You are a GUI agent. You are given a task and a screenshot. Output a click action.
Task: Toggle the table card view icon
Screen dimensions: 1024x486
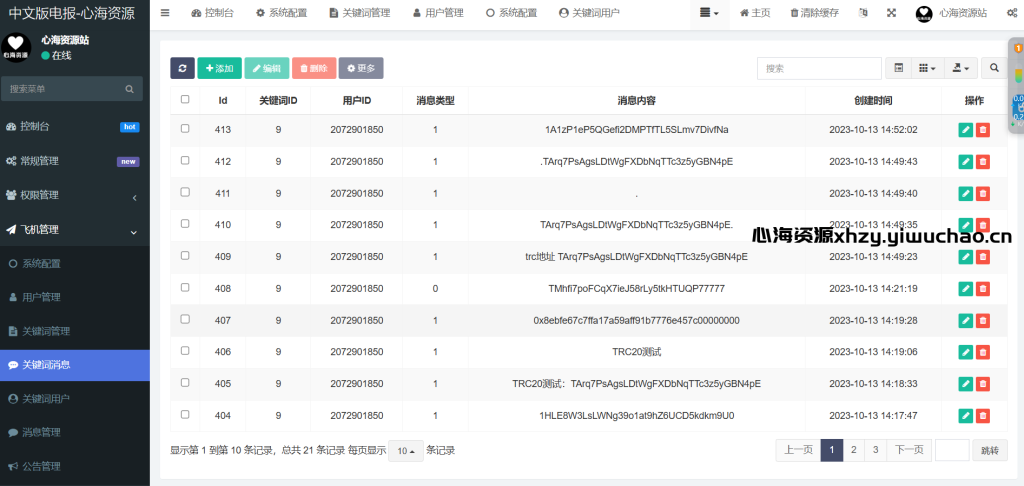coord(899,68)
